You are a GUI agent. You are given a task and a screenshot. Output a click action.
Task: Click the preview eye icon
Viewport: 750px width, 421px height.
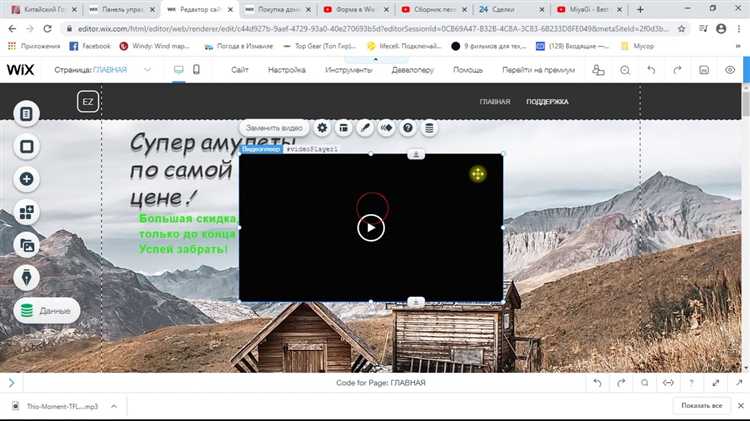730,70
